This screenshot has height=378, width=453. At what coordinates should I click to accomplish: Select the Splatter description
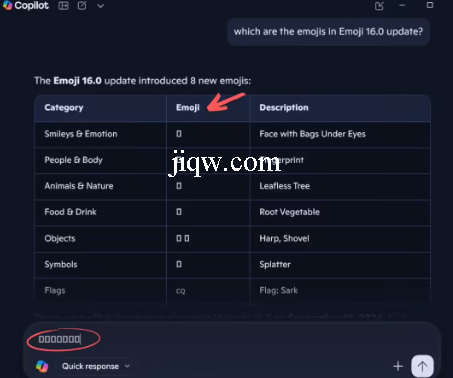[x=275, y=264]
